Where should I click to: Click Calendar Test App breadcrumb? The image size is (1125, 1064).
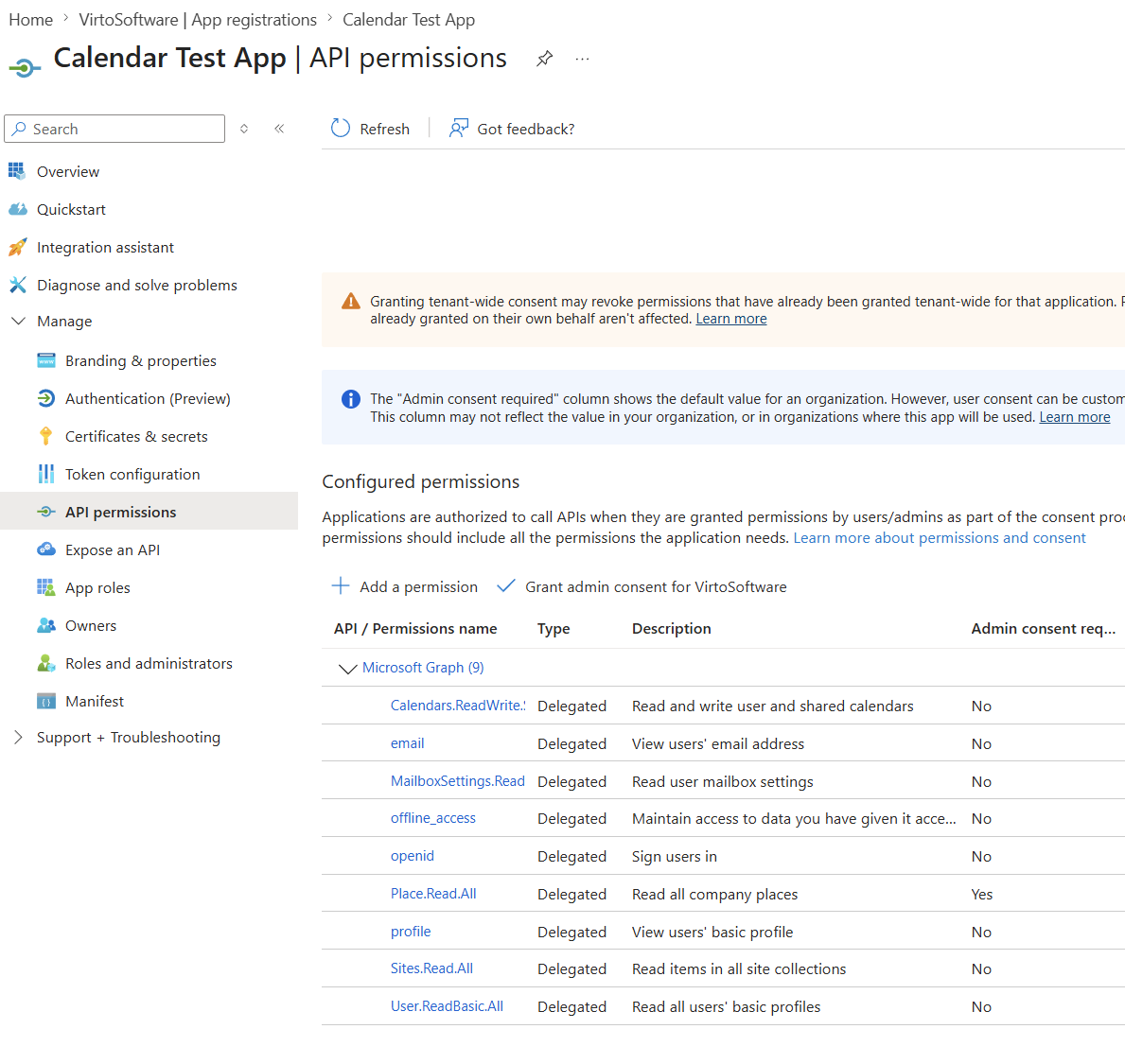409,19
